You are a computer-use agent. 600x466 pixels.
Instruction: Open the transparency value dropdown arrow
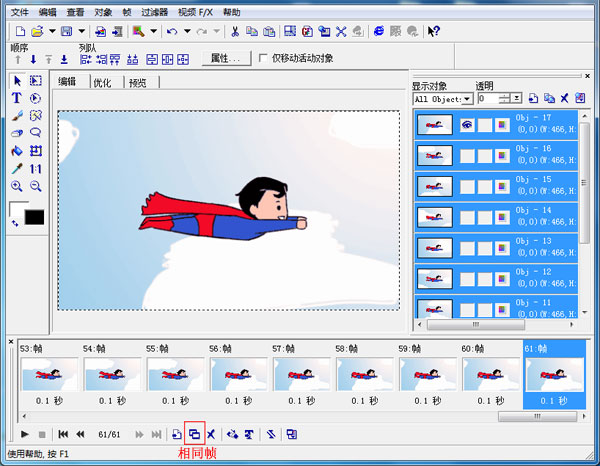click(517, 99)
